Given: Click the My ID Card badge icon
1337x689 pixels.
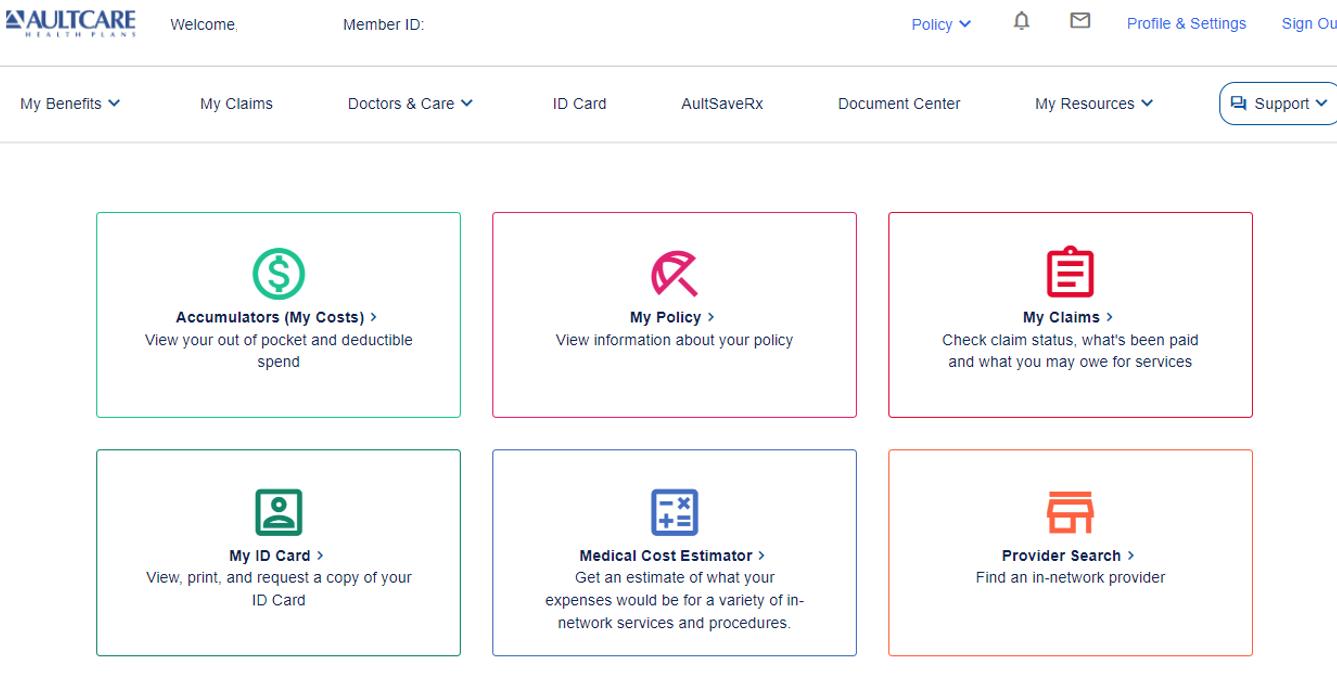Looking at the screenshot, I should tap(278, 511).
